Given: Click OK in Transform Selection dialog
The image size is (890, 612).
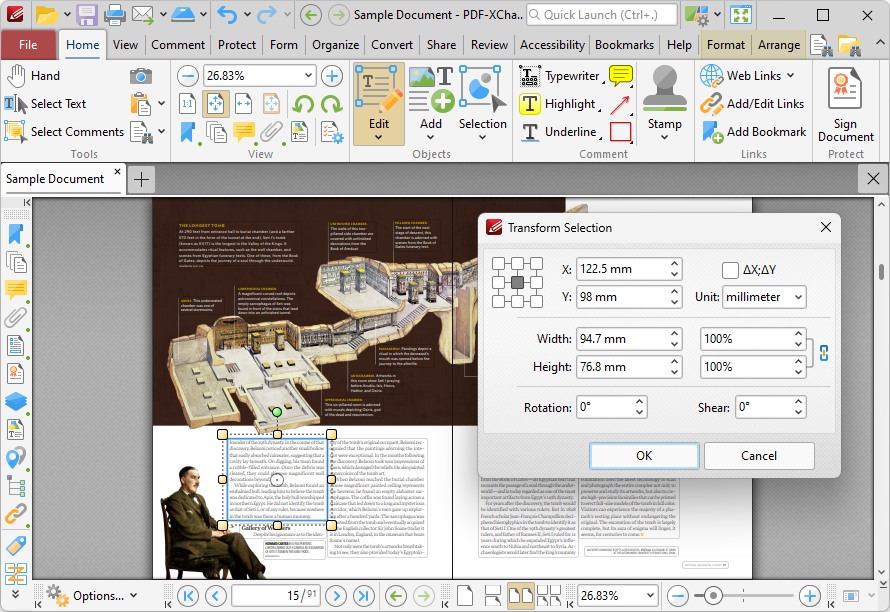Looking at the screenshot, I should [644, 456].
